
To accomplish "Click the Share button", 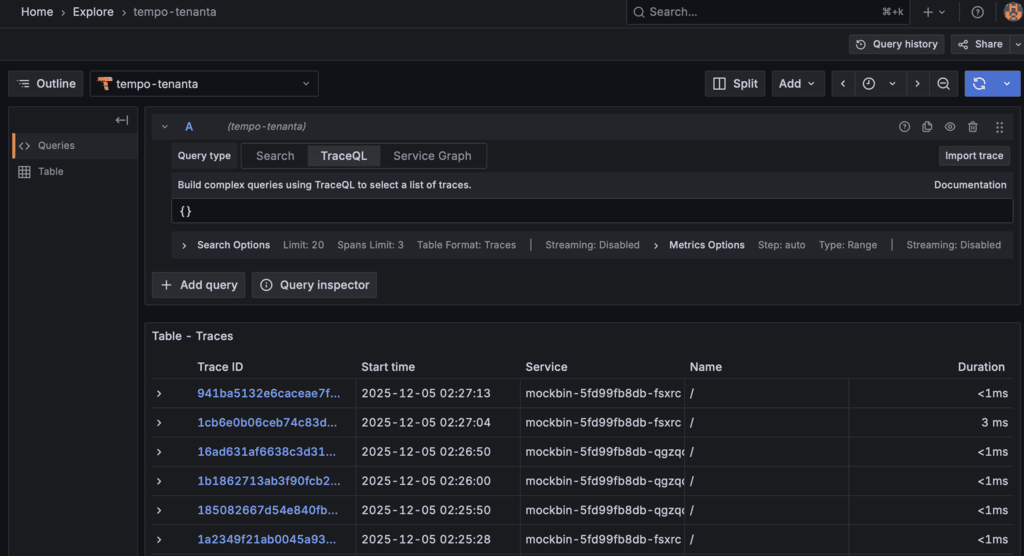I will pyautogui.click(x=981, y=44).
